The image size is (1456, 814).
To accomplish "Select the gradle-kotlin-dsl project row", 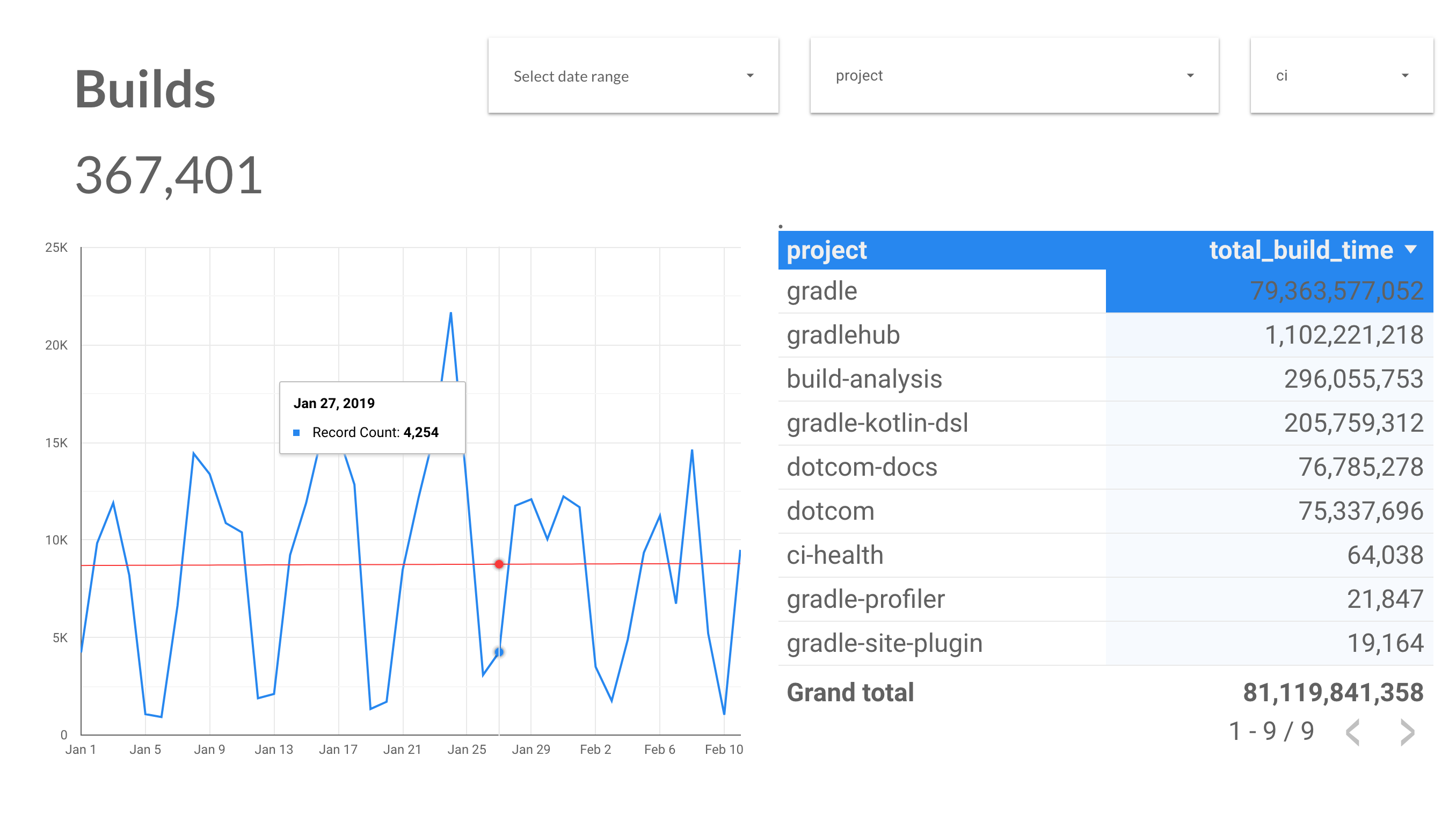I will 1105,424.
